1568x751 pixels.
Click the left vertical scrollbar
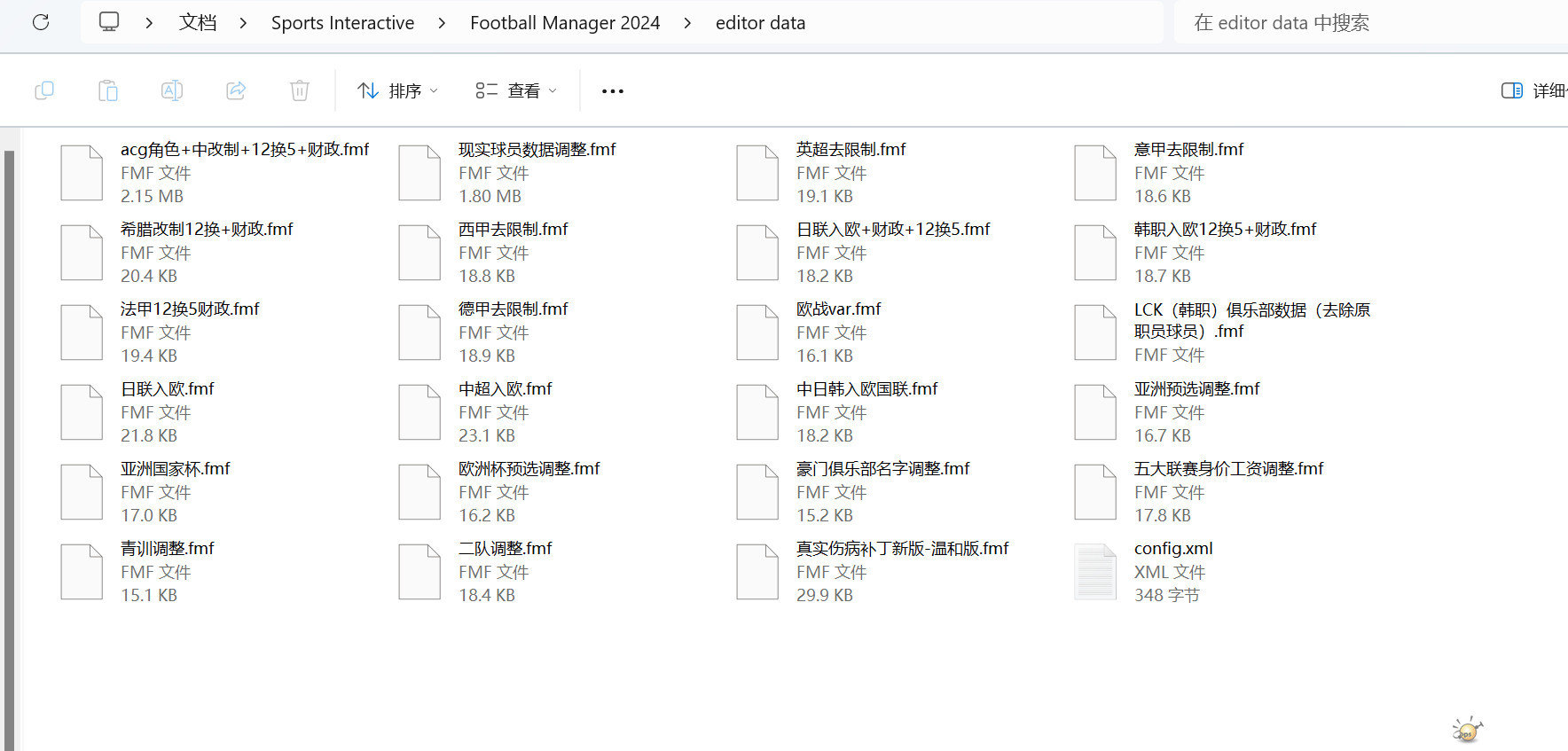coord(9,443)
